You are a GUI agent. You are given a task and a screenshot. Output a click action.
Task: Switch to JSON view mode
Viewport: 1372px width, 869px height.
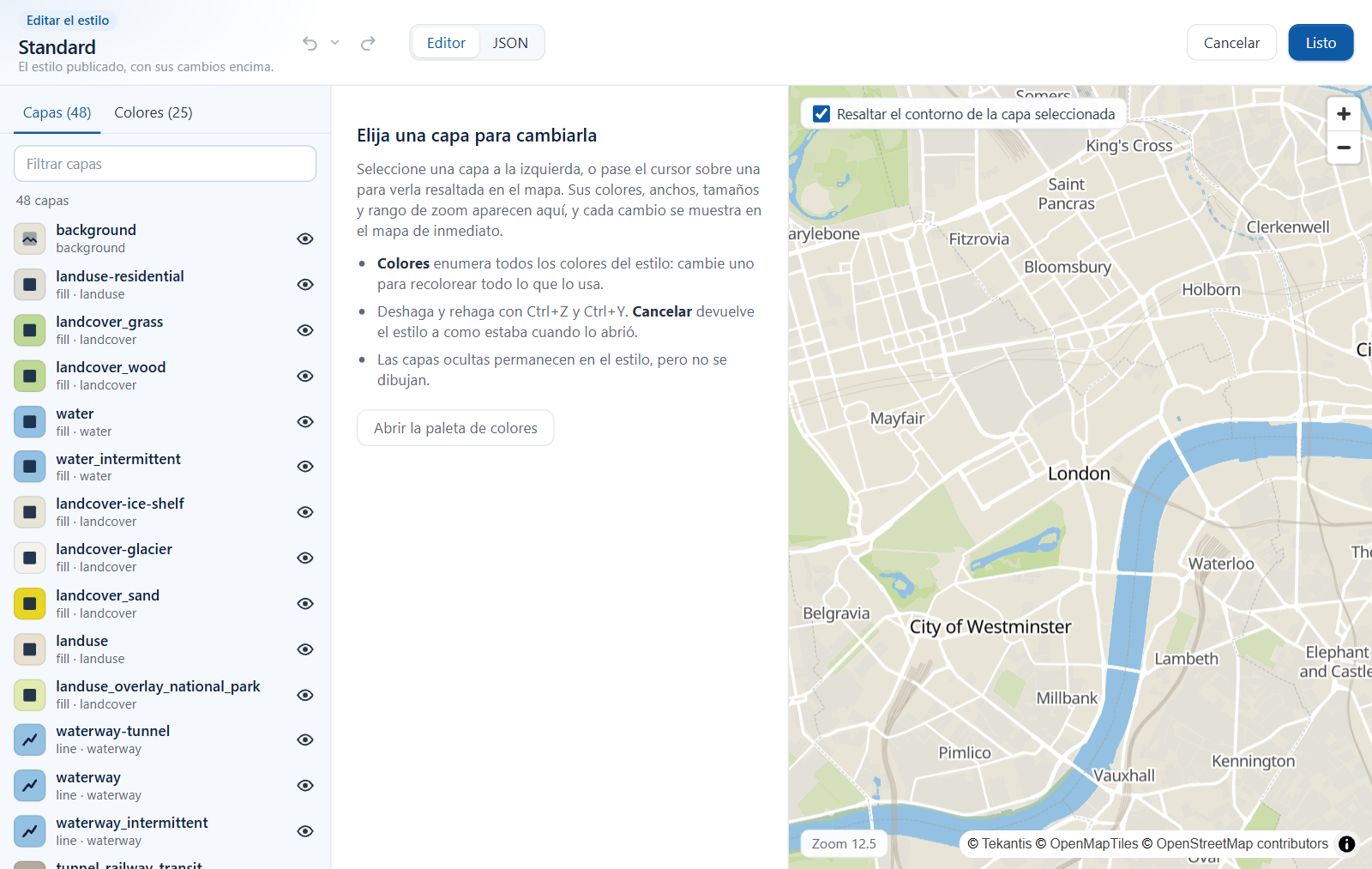tap(510, 43)
